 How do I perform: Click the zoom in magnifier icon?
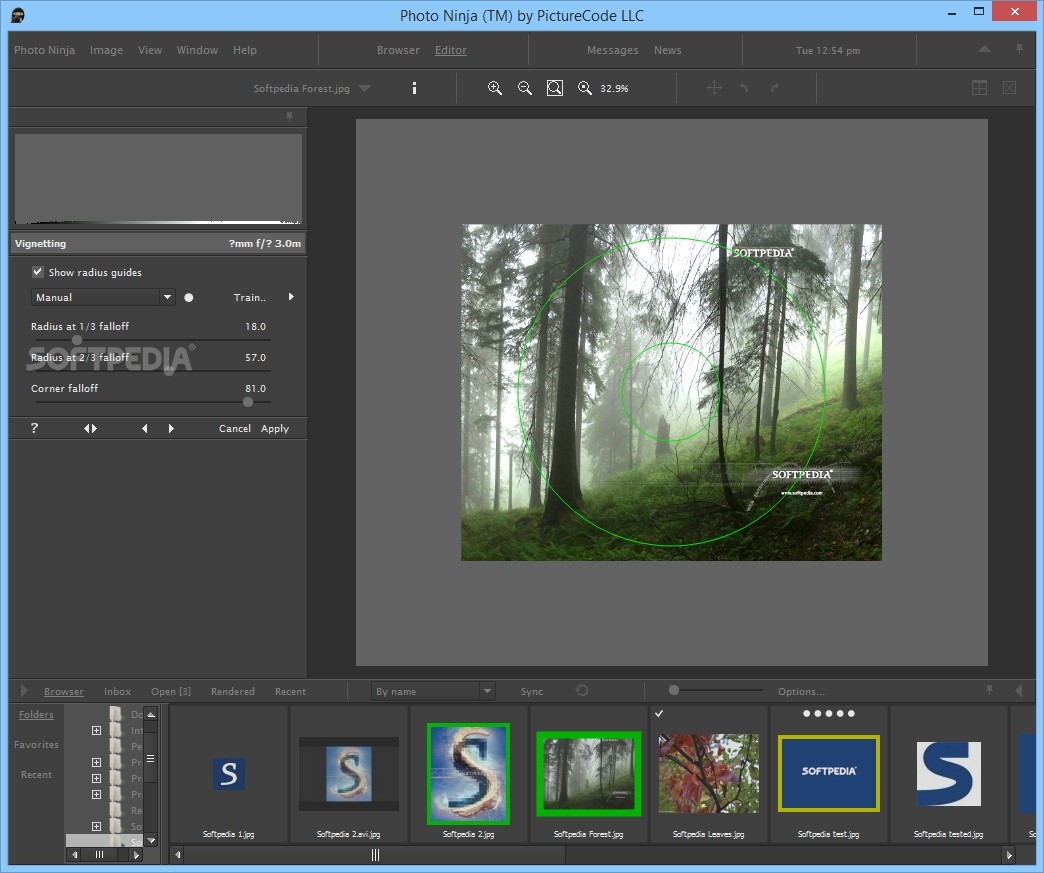click(495, 88)
